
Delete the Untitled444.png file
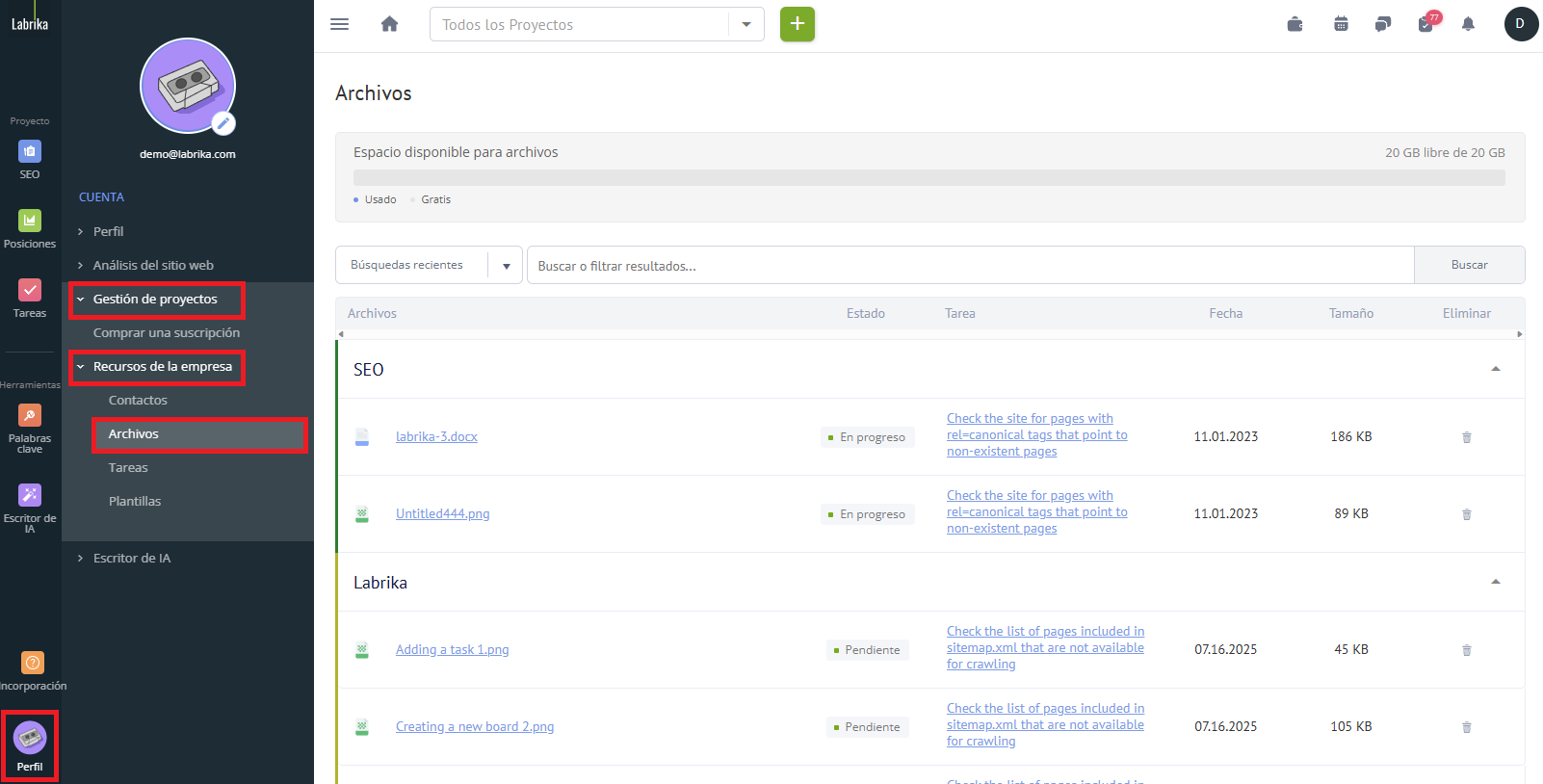pyautogui.click(x=1467, y=514)
